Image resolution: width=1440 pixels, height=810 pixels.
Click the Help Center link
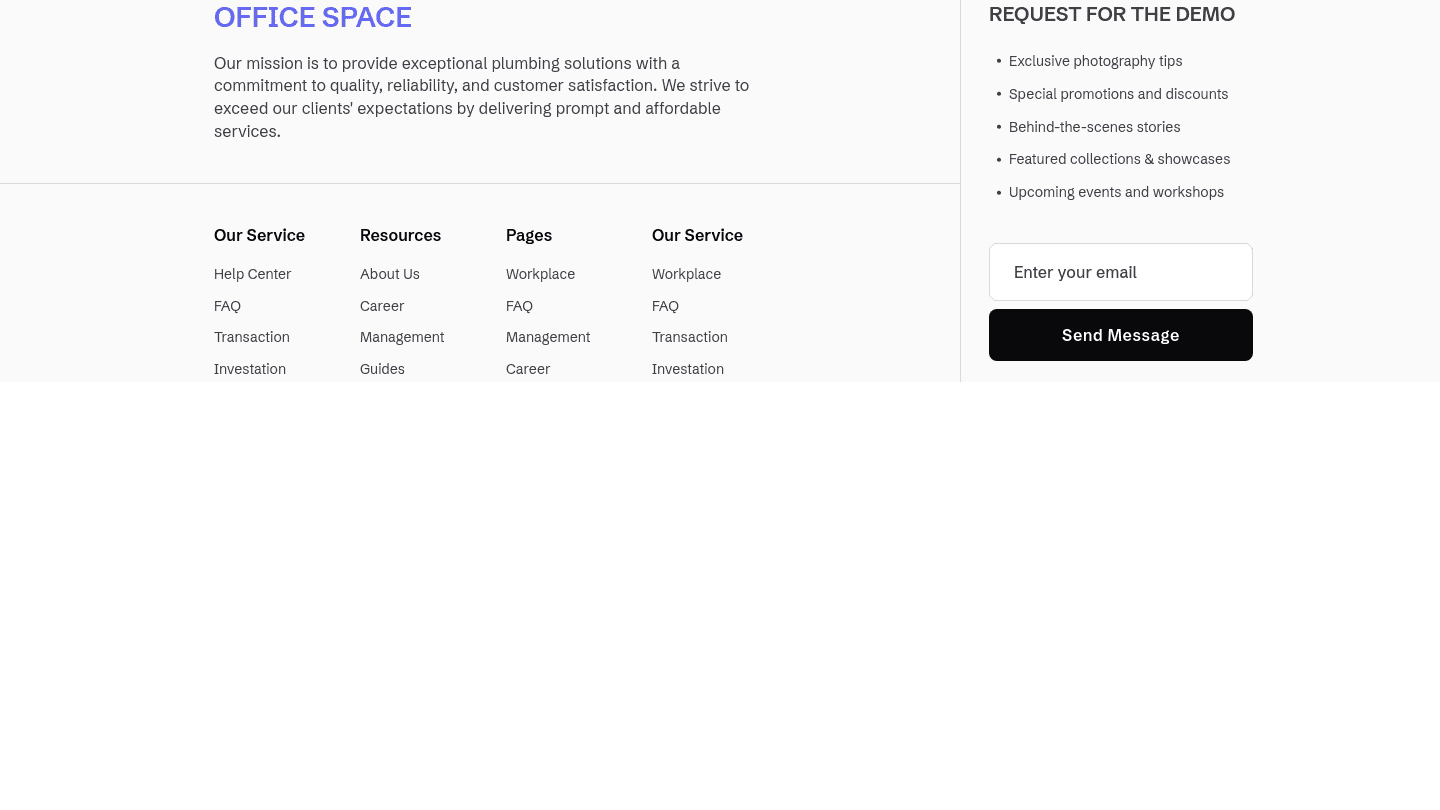pos(252,274)
